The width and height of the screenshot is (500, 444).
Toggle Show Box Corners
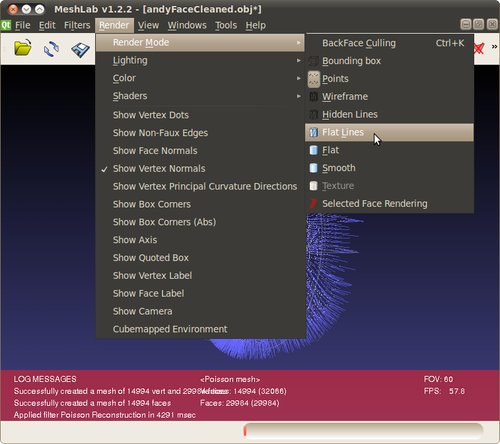[200, 204]
